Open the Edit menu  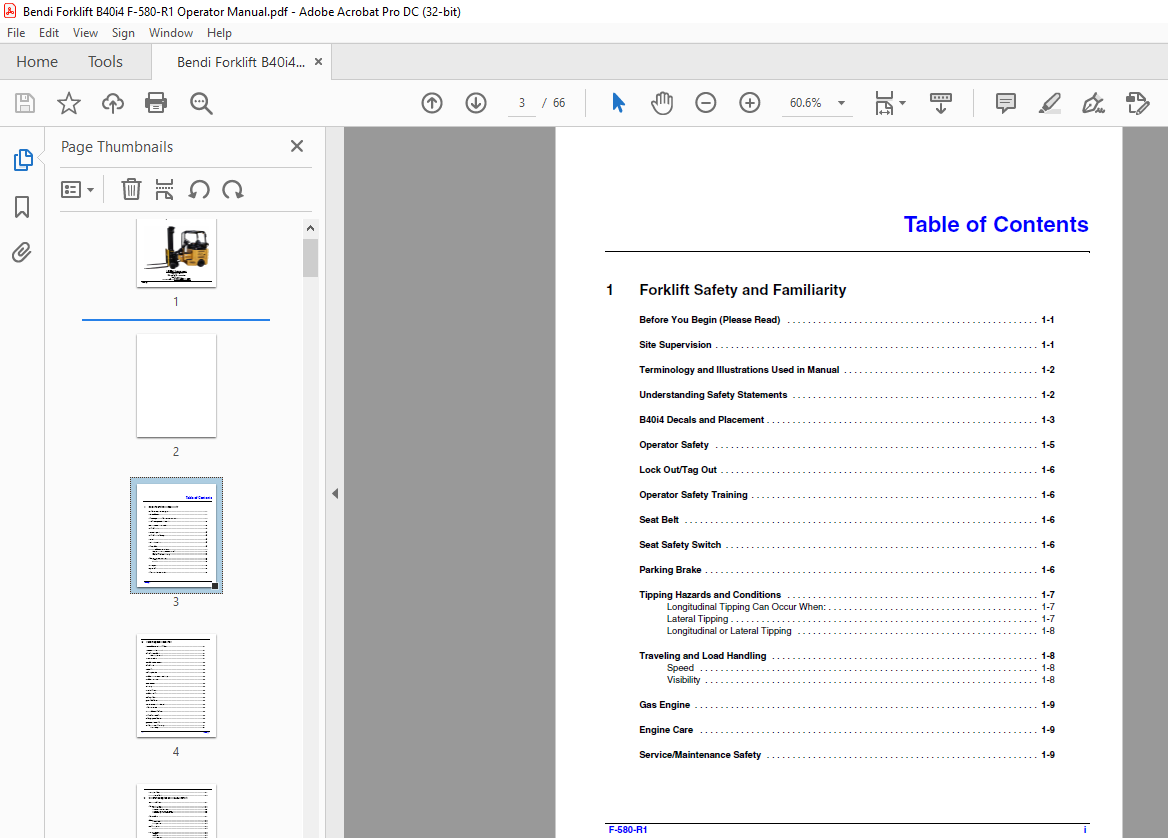coord(48,33)
